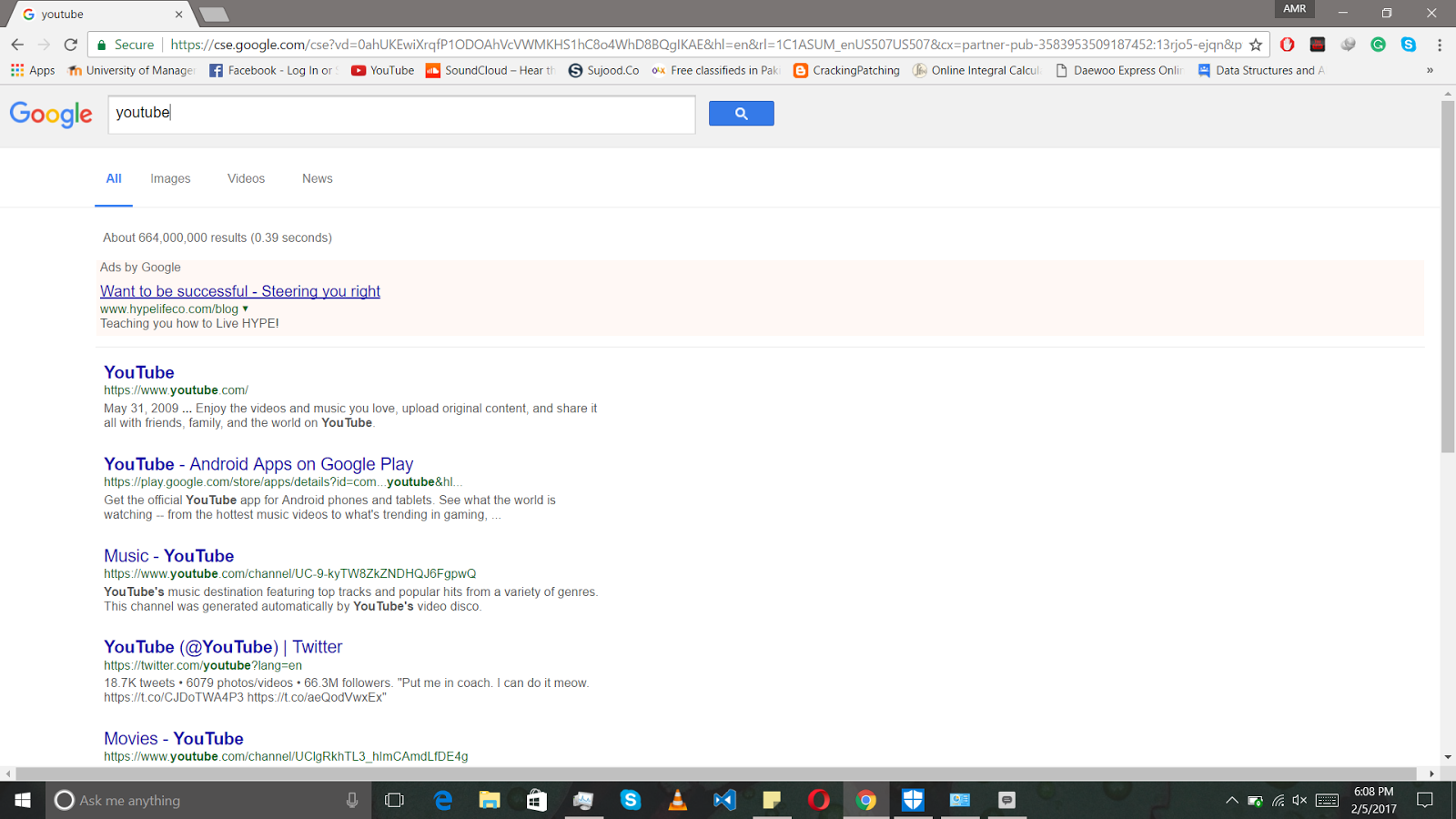This screenshot has width=1456, height=819.
Task: Expand the hidden bookmarks overflow chevron
Action: (1430, 70)
